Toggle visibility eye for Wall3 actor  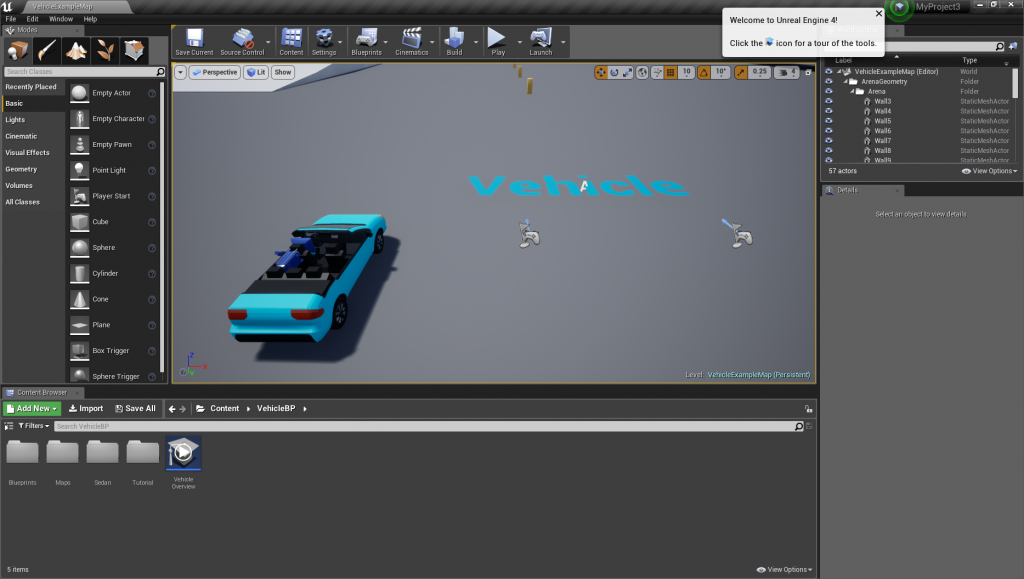point(828,101)
